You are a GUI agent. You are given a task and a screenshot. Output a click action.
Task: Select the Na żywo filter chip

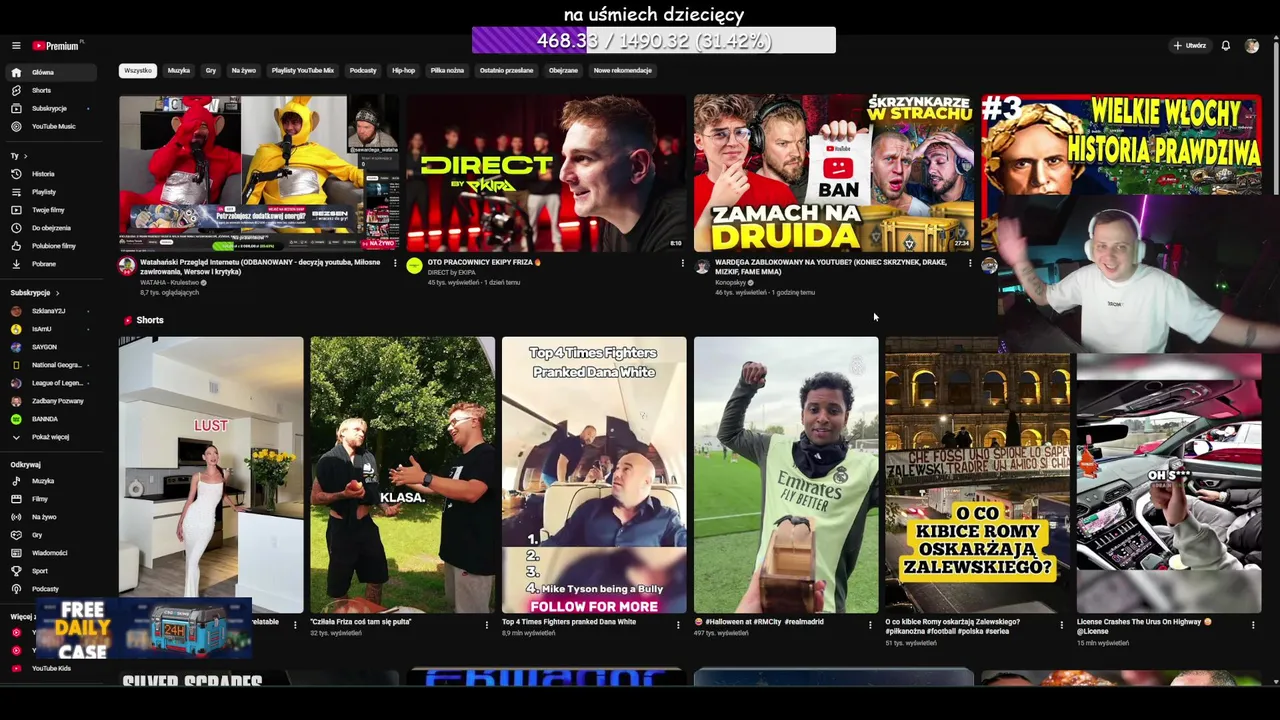point(244,71)
